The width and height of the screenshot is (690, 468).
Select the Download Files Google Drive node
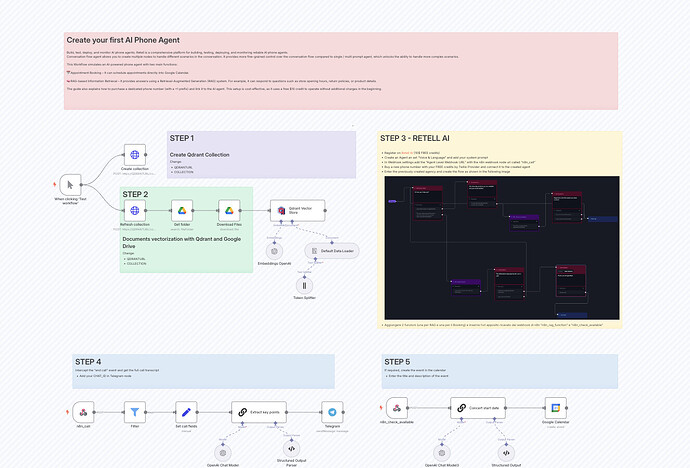click(x=229, y=211)
